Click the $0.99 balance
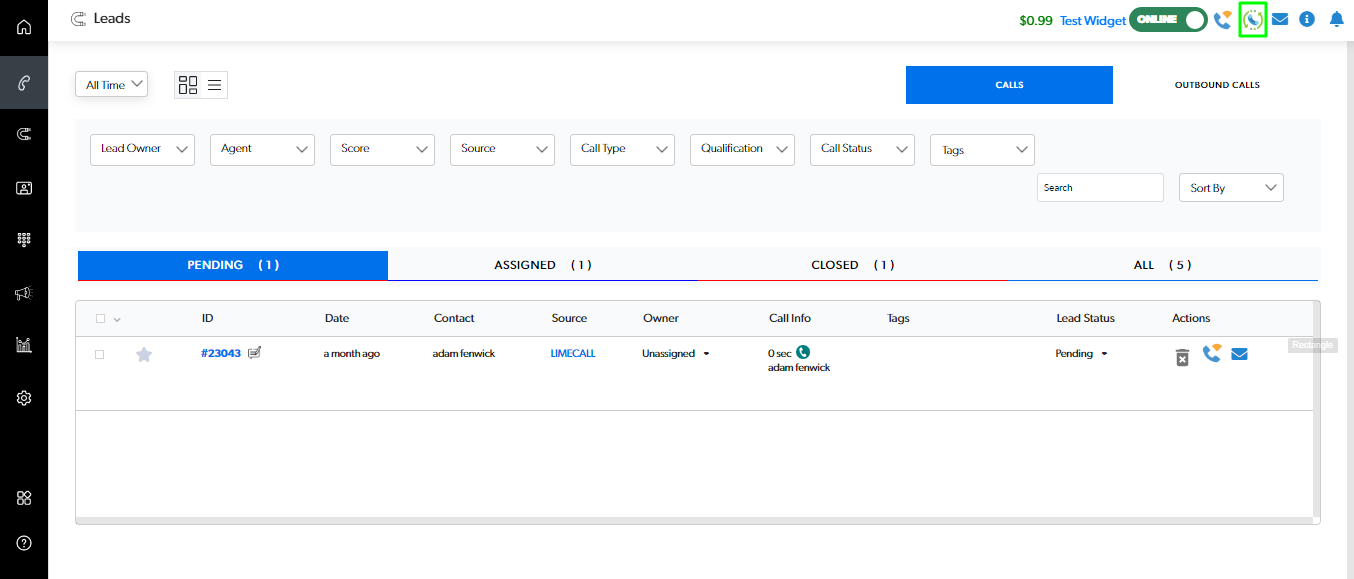This screenshot has height=579, width=1354. [1036, 20]
